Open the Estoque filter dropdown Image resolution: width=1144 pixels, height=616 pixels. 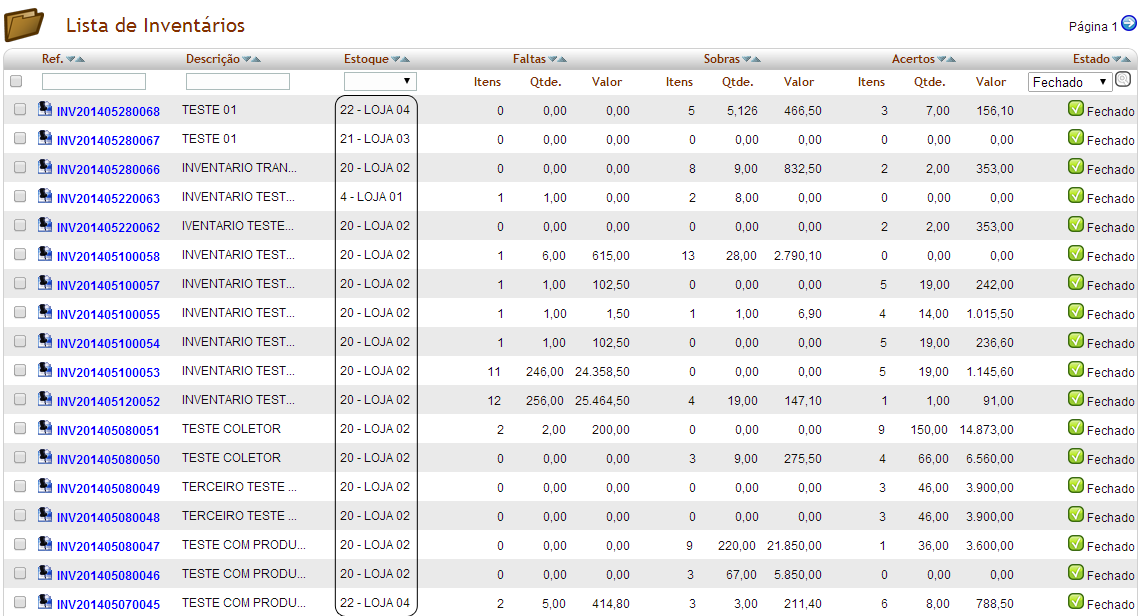click(x=380, y=81)
